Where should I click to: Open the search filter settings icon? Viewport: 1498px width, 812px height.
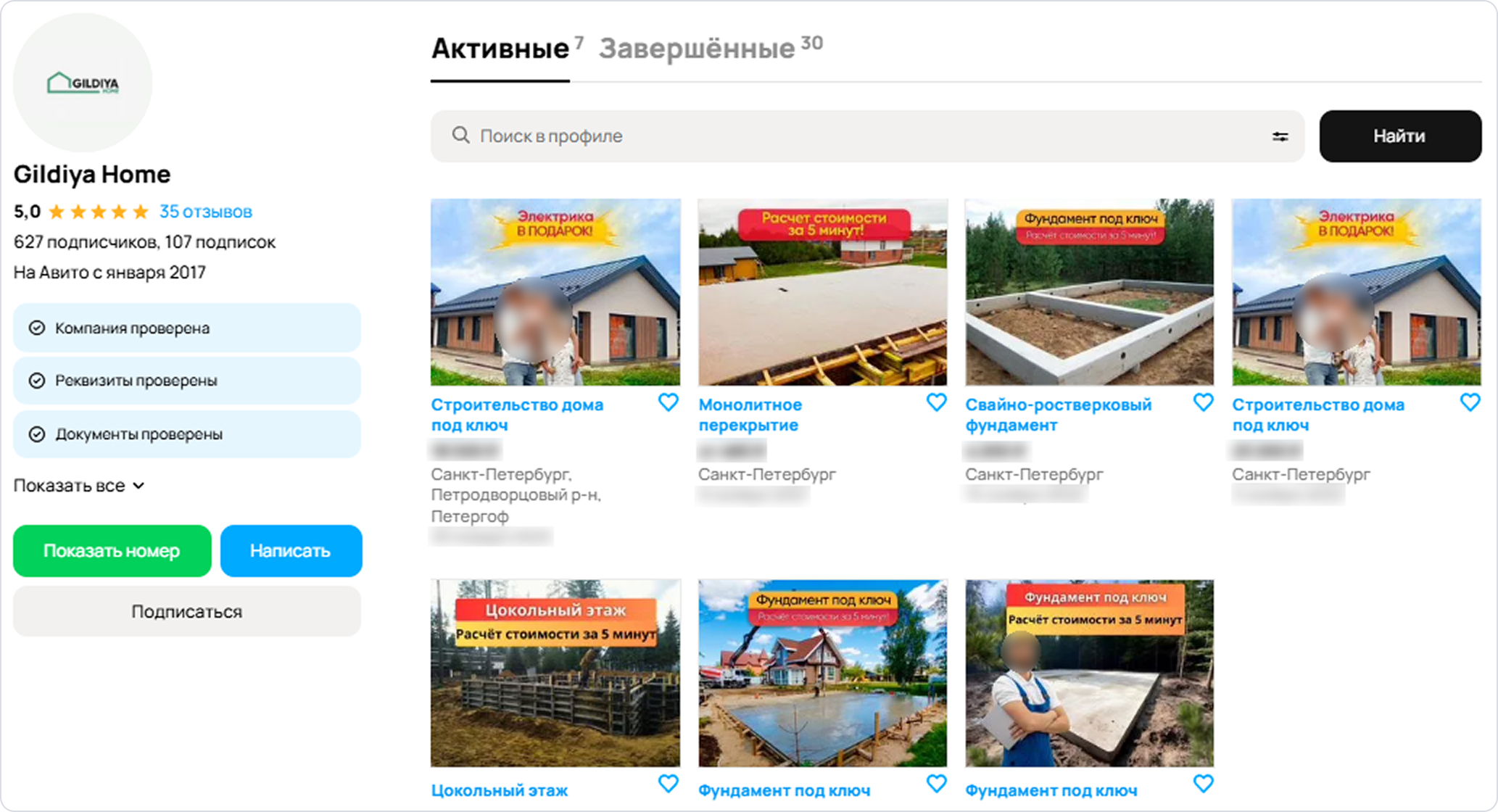coord(1280,136)
